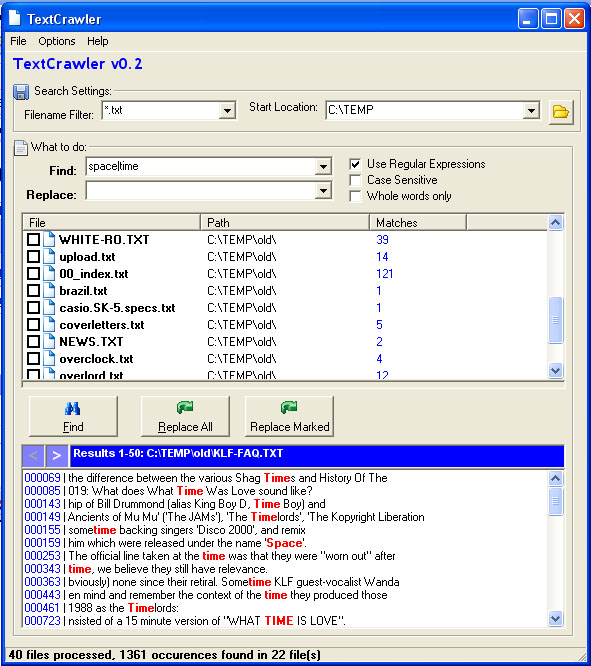Minimize the TextCrawler window

528,19
